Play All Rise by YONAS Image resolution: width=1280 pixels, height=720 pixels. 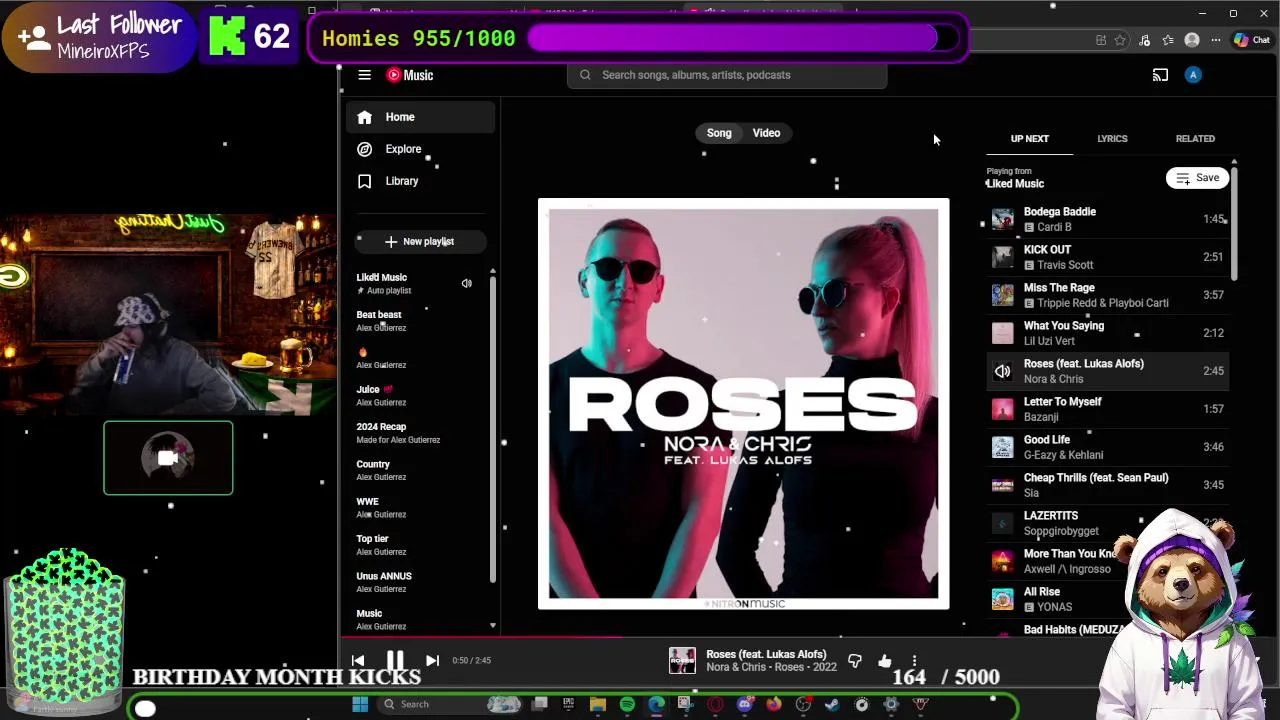pyautogui.click(x=1108, y=599)
